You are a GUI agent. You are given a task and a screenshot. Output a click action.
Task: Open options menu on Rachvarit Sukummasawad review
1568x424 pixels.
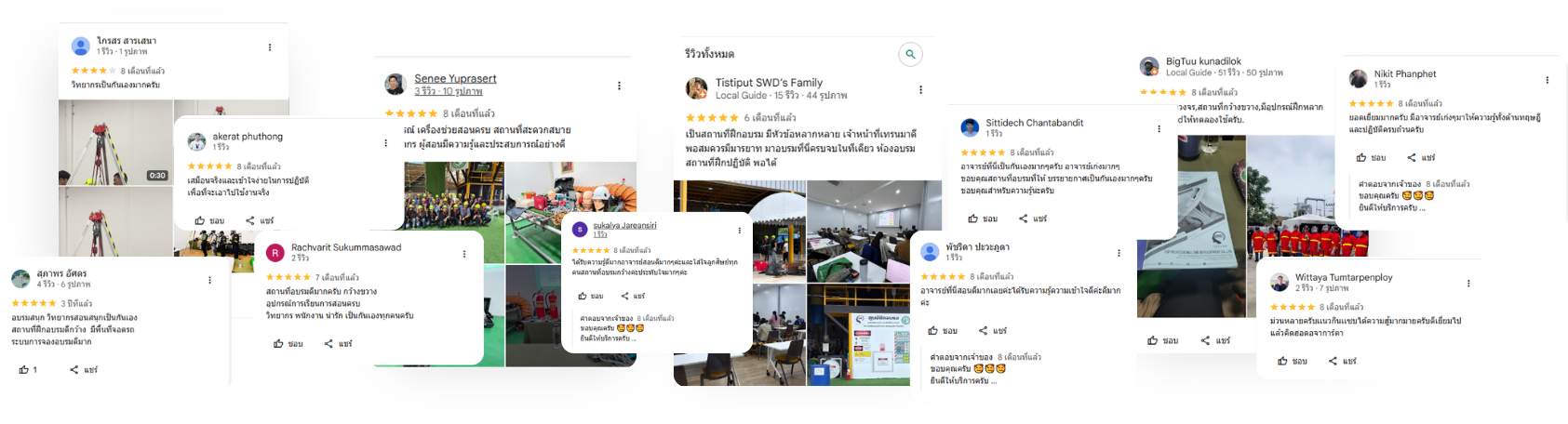(x=464, y=254)
